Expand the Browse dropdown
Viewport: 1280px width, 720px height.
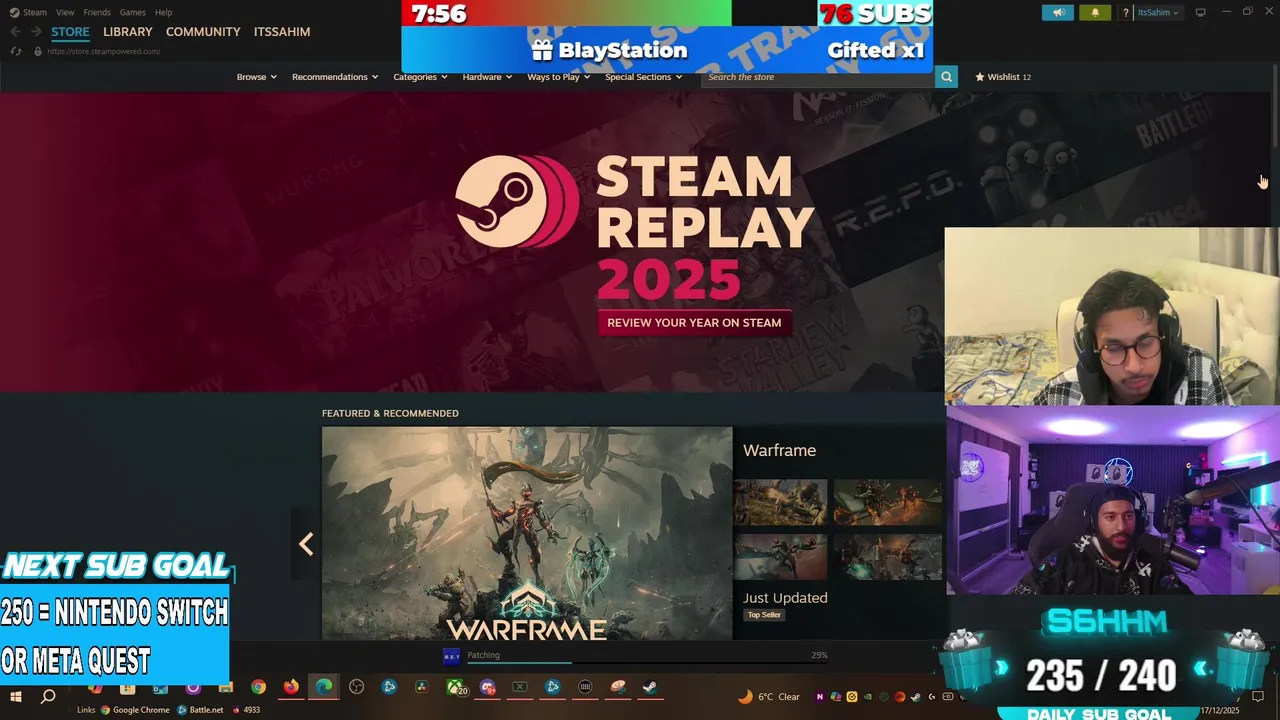[256, 77]
